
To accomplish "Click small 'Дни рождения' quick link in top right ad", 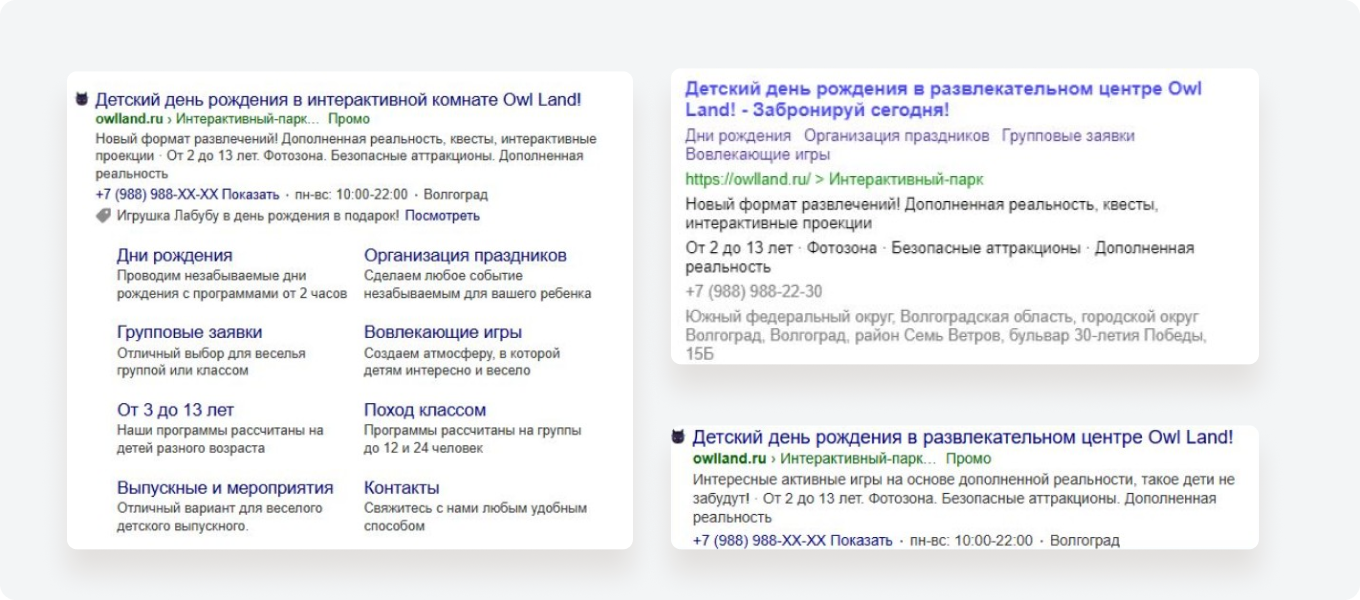I will pyautogui.click(x=738, y=135).
